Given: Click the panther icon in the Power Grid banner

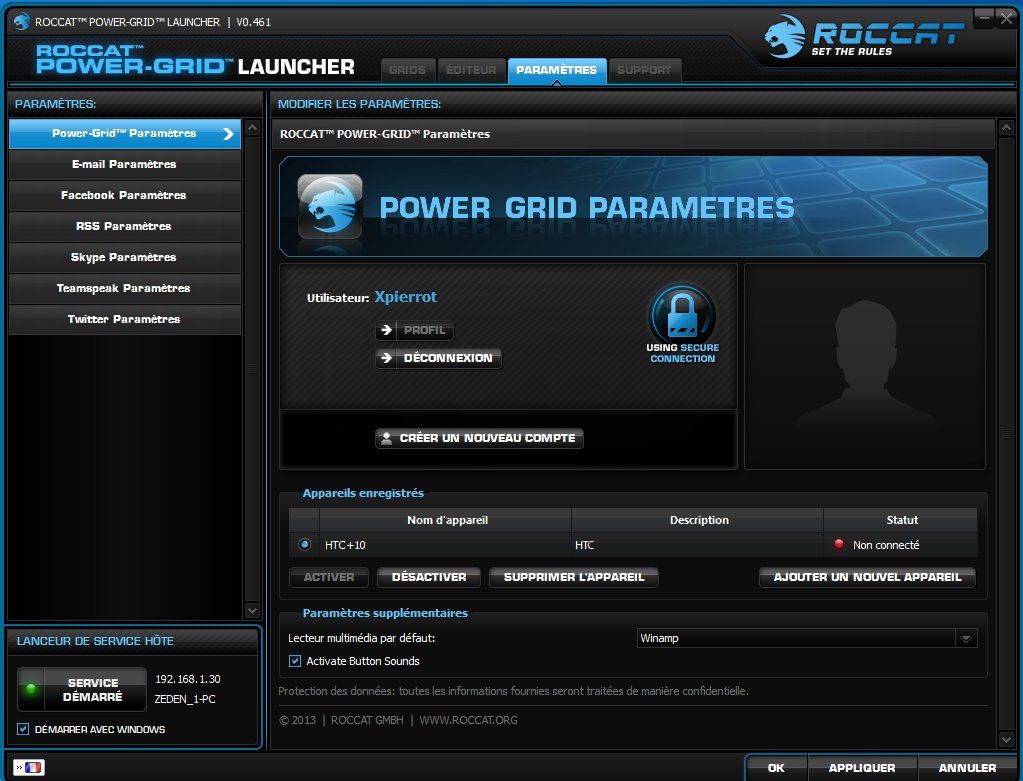Looking at the screenshot, I should click(x=329, y=206).
